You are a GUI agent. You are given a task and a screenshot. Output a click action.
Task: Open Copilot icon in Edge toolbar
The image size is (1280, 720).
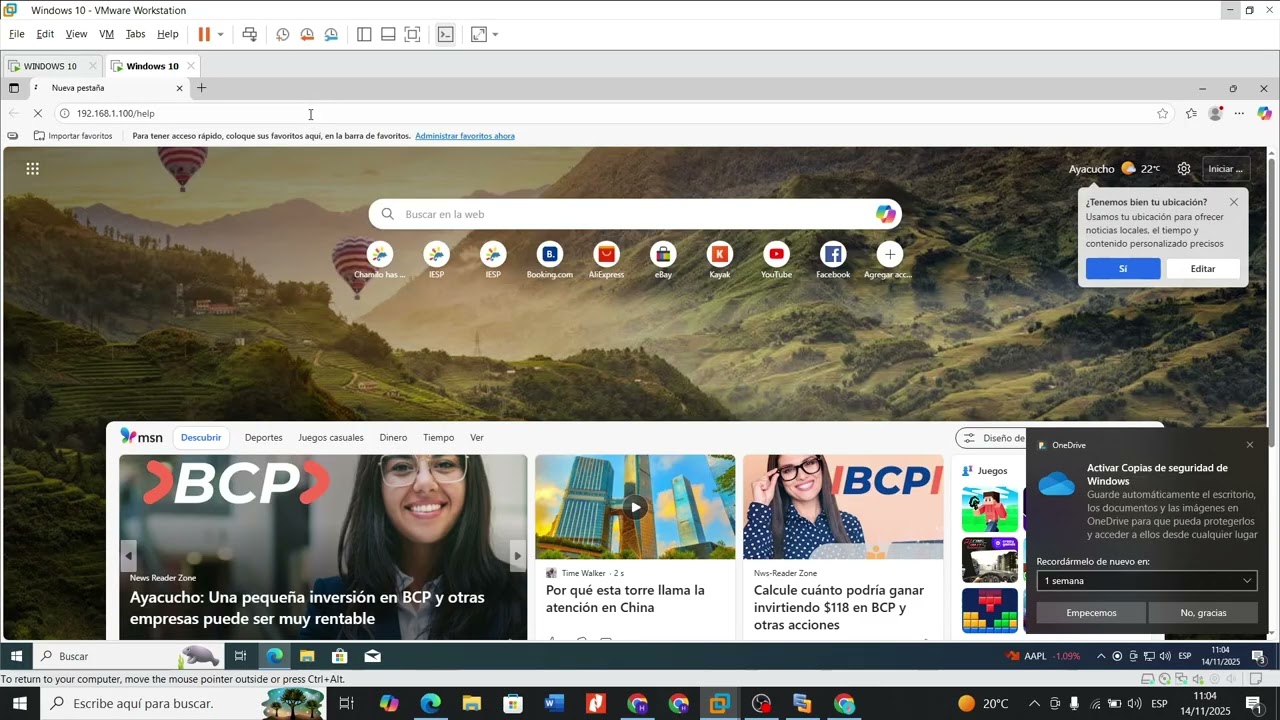[x=1264, y=113]
